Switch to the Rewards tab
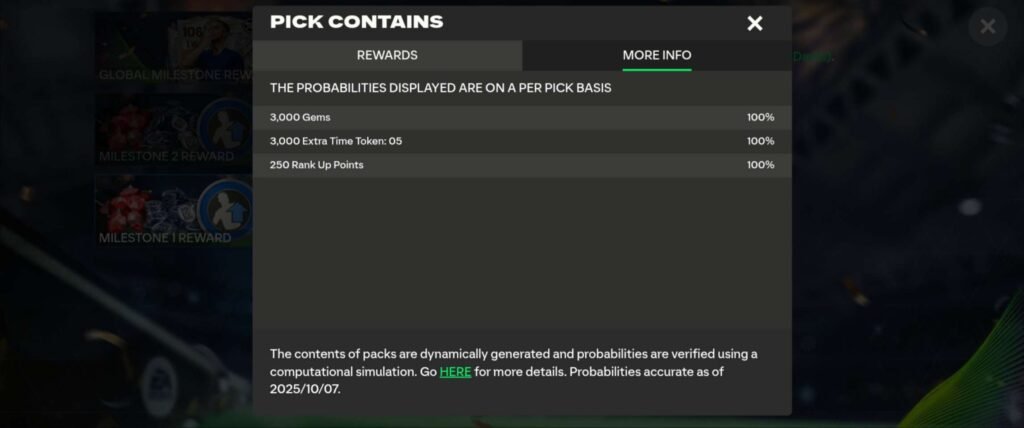This screenshot has height=428, width=1024. pos(387,55)
